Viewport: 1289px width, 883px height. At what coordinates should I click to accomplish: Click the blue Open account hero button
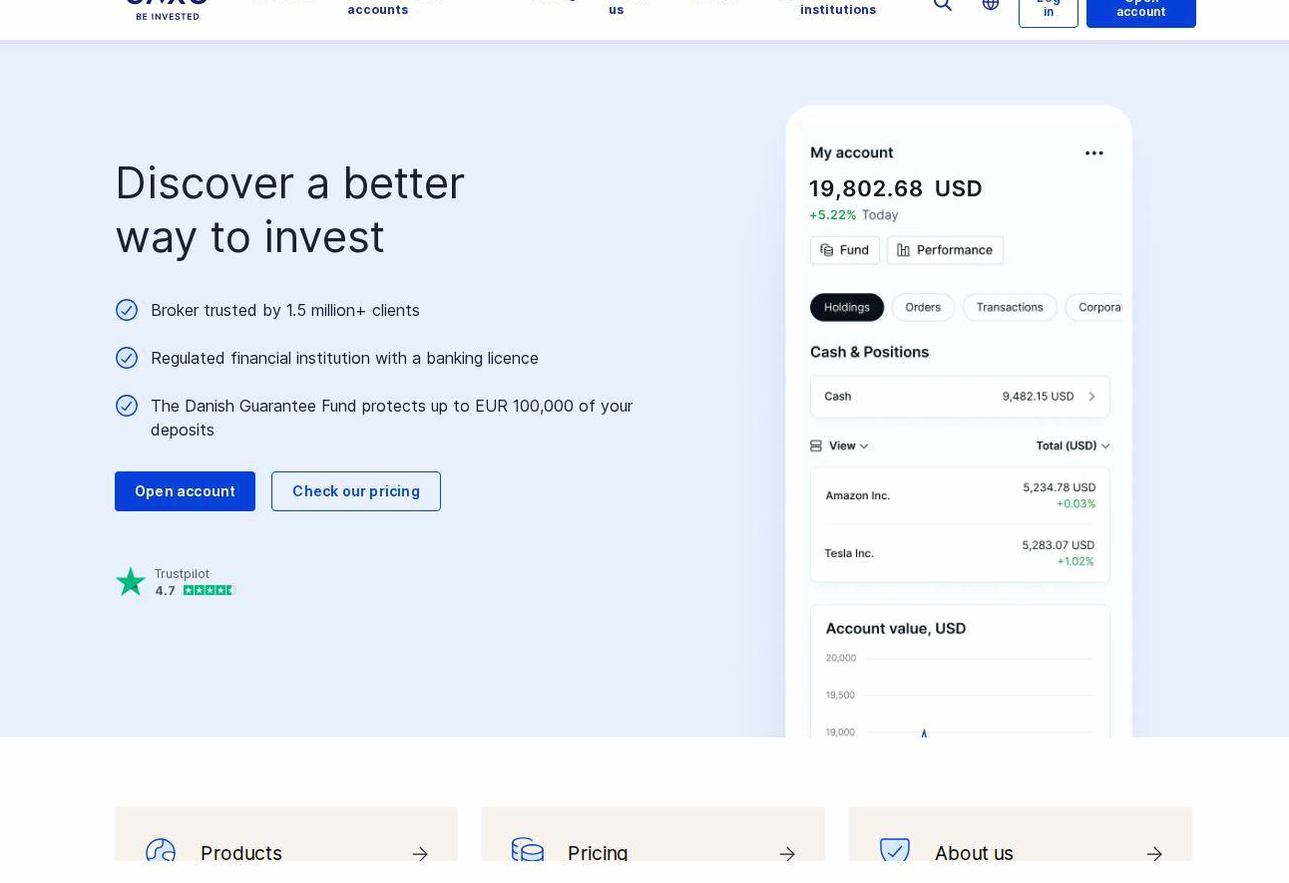click(x=185, y=492)
